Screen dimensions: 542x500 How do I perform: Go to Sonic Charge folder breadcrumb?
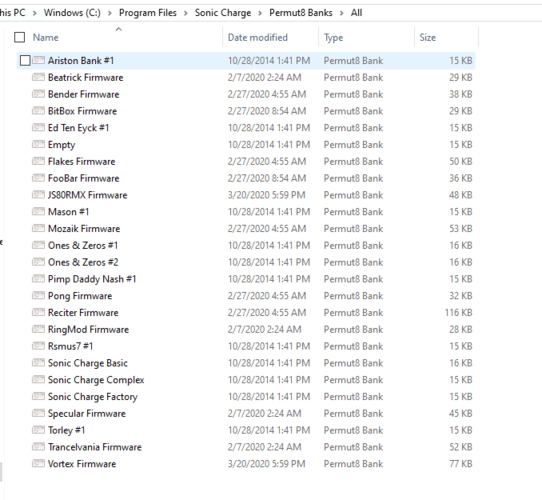click(223, 13)
